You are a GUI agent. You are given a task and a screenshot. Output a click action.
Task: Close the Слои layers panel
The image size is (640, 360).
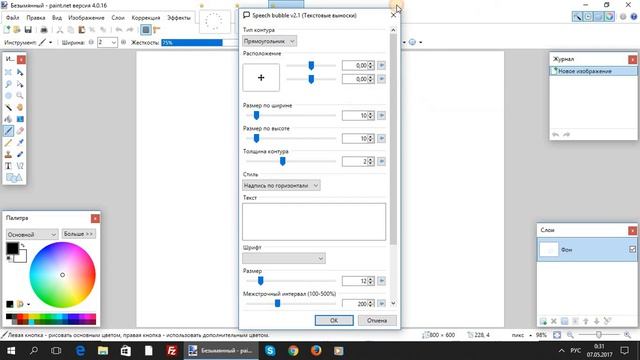pyautogui.click(x=633, y=231)
